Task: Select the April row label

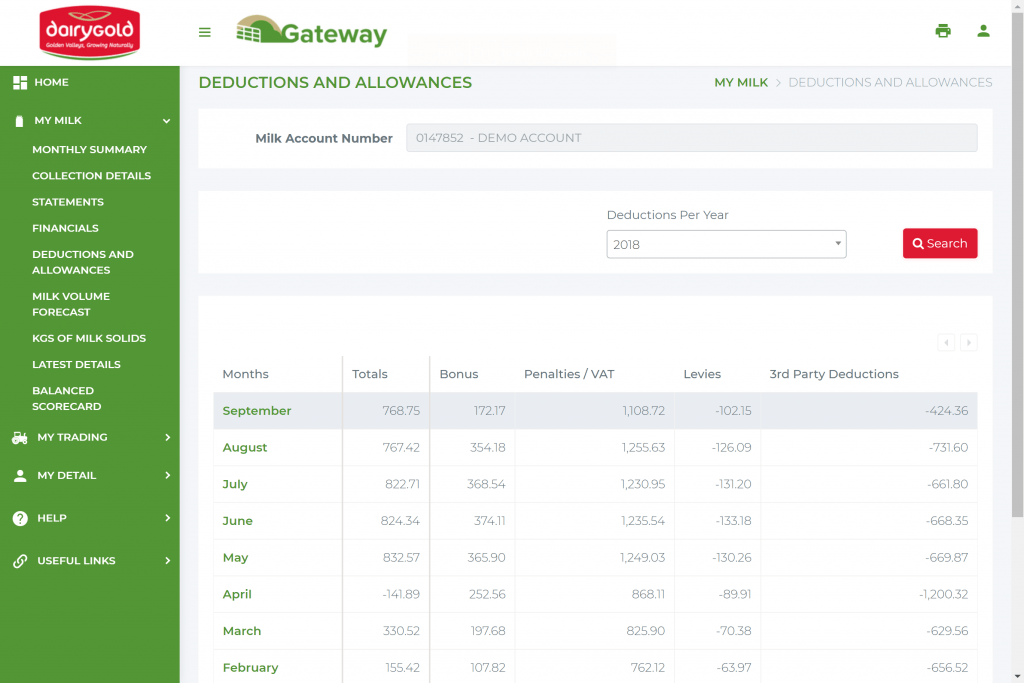Action: (x=237, y=594)
